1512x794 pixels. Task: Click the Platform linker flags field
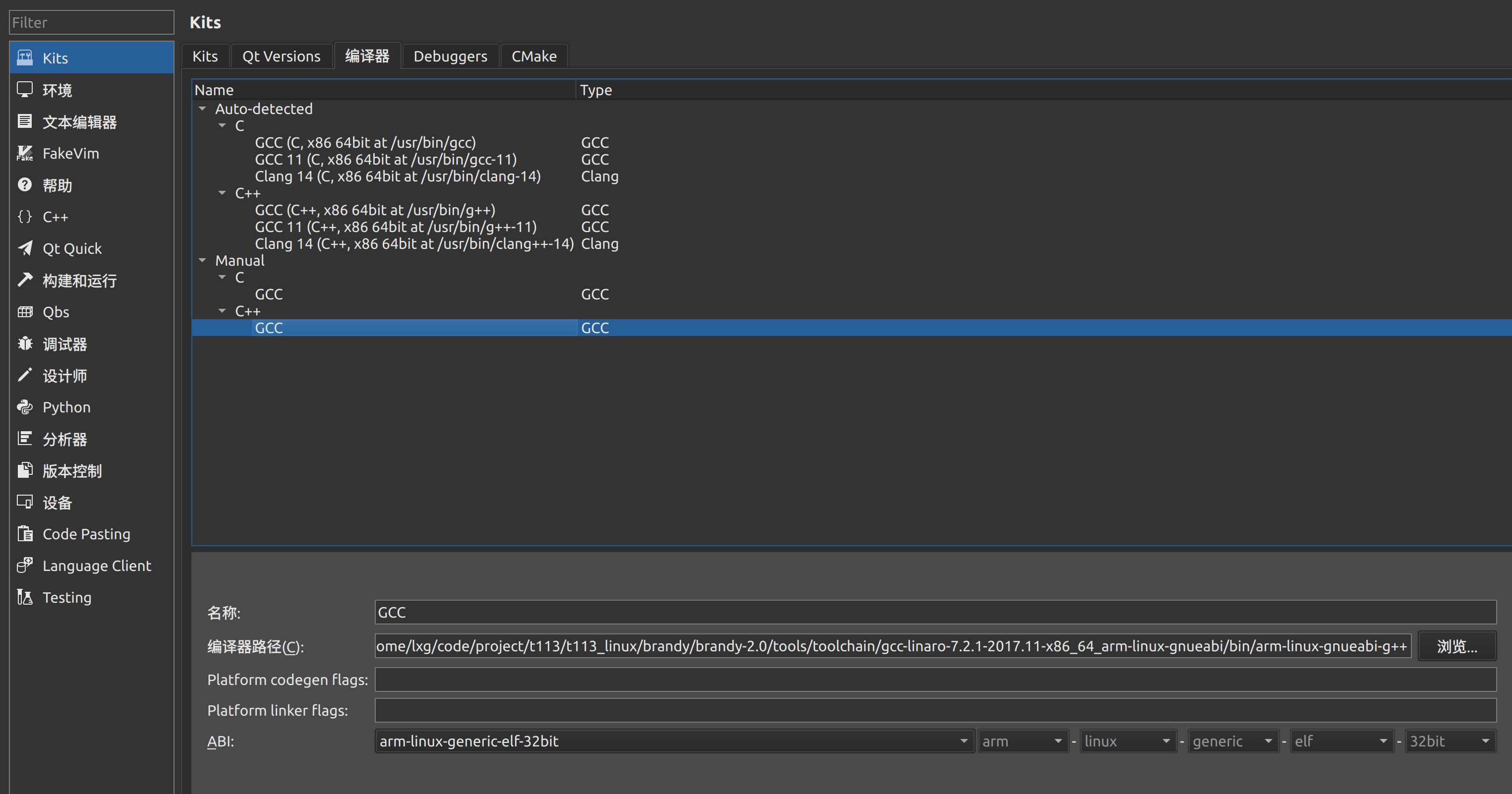click(x=935, y=710)
